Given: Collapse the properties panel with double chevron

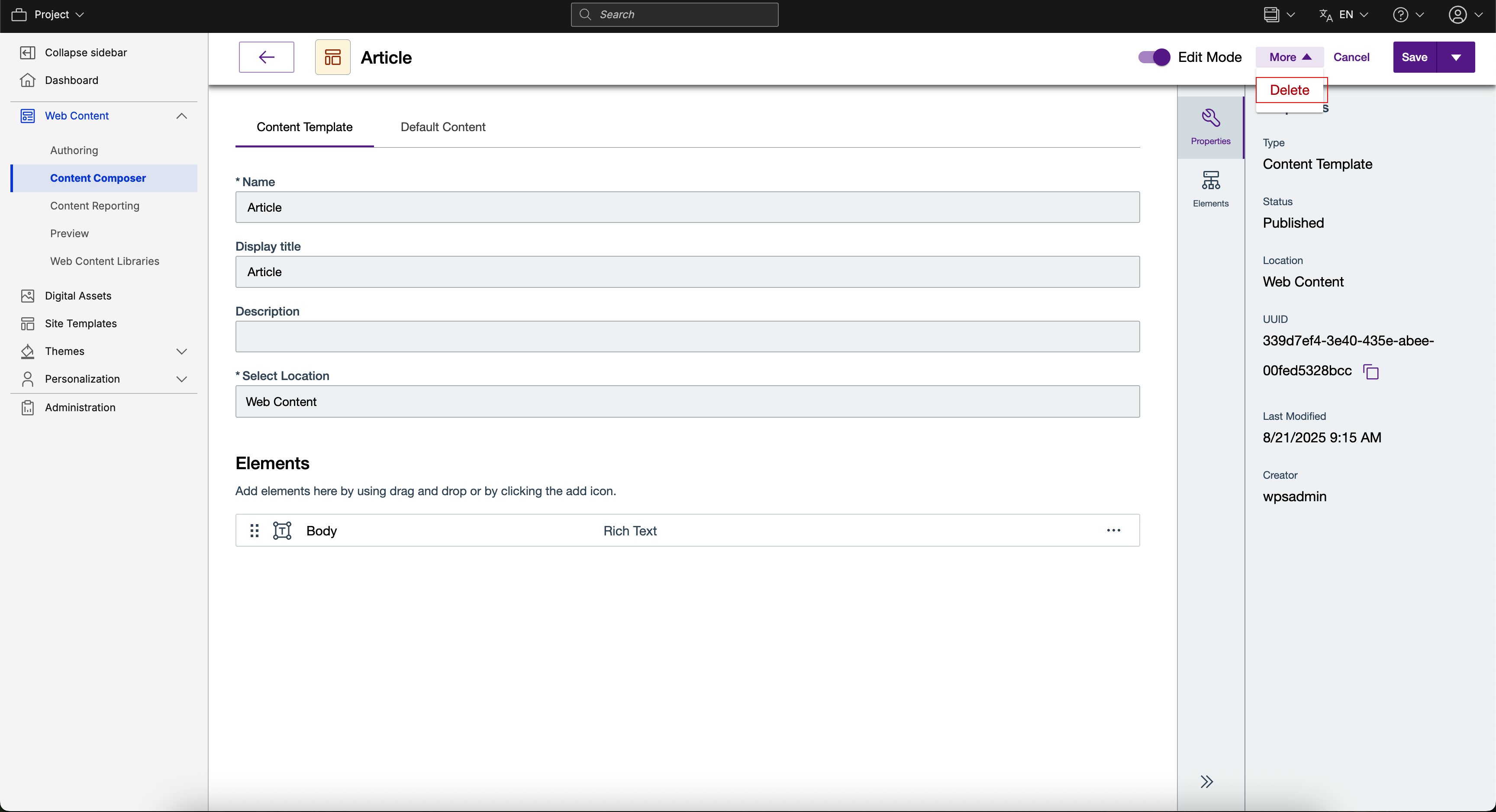Looking at the screenshot, I should click(1207, 781).
